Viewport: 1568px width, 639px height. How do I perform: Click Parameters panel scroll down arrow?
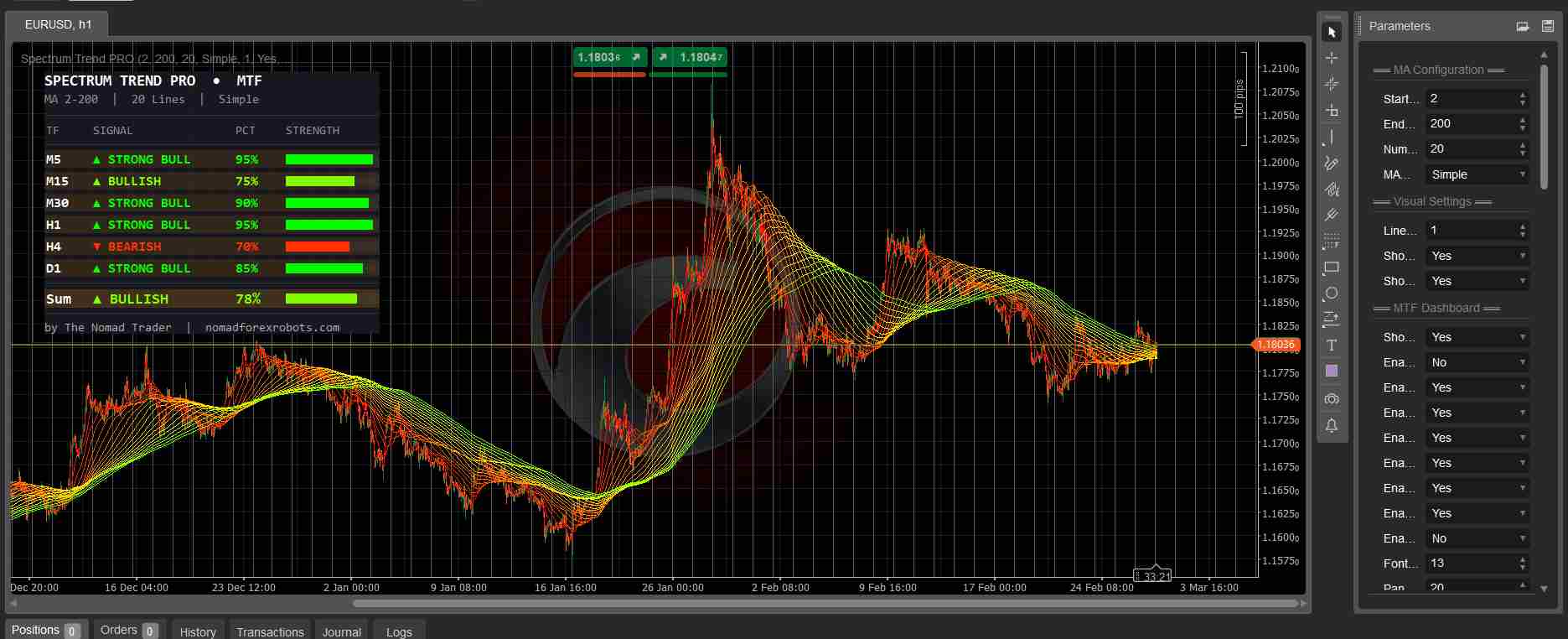tap(1545, 589)
